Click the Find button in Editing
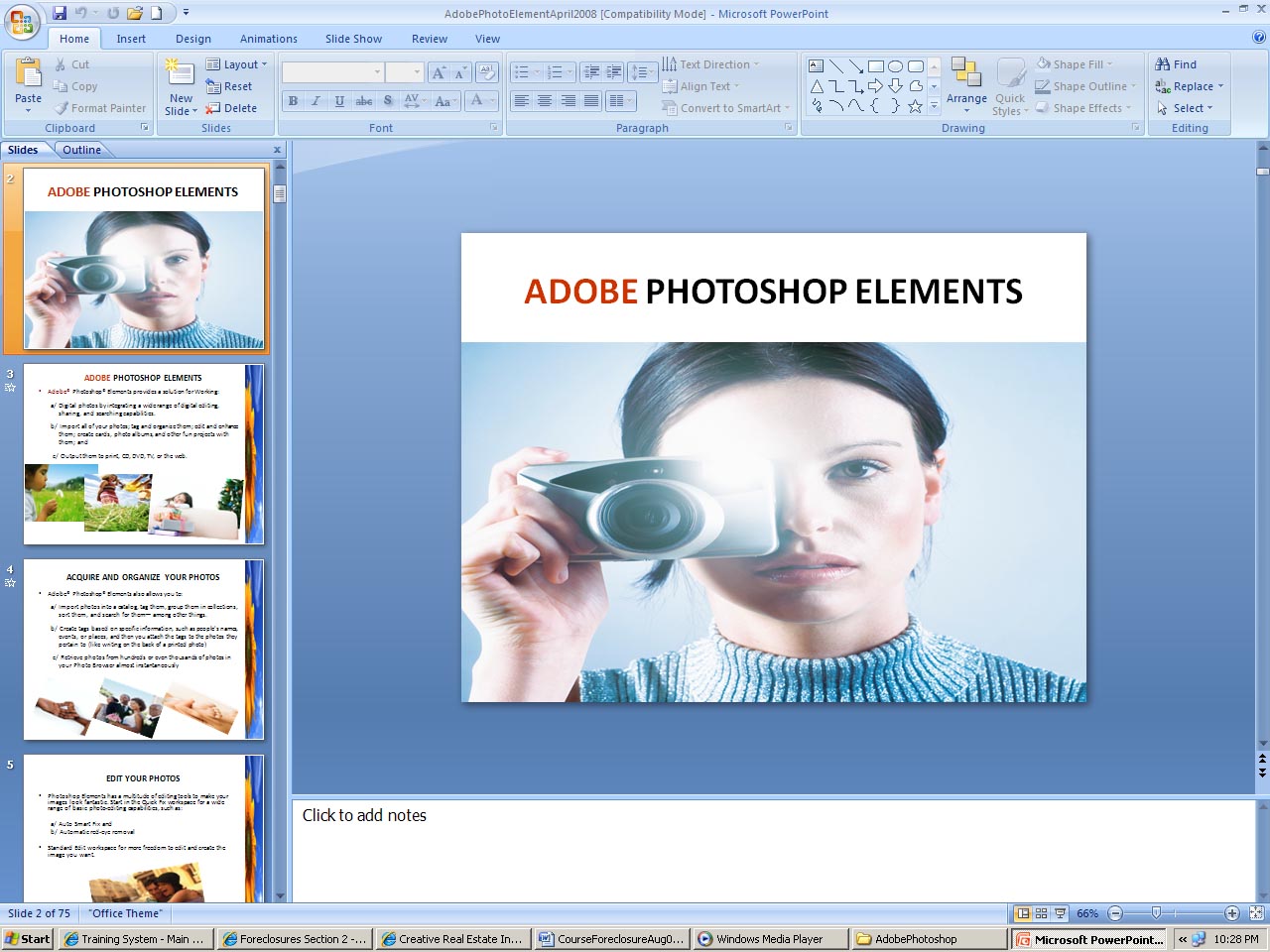Image resolution: width=1270 pixels, height=952 pixels. pos(1176,64)
